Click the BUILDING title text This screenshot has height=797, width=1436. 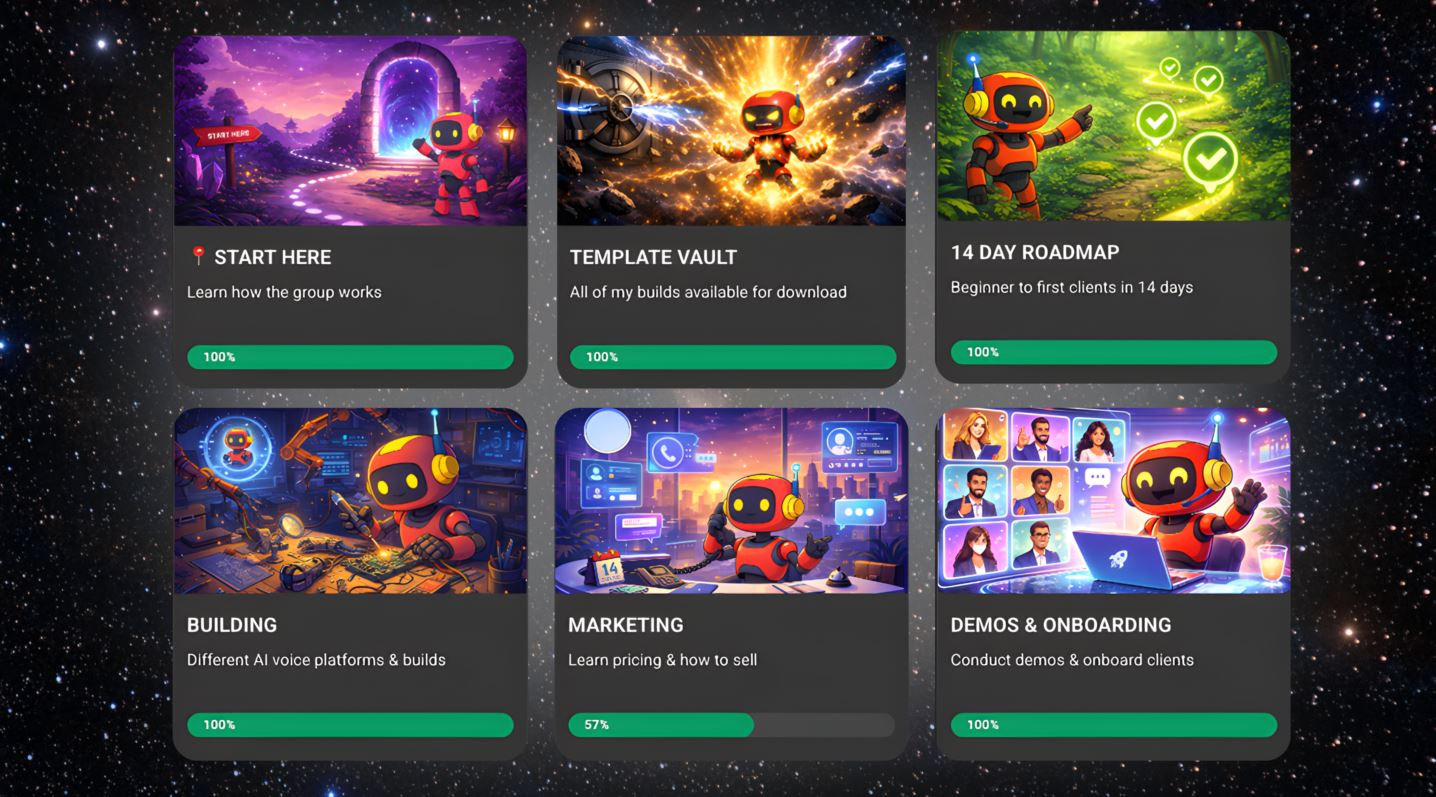pyautogui.click(x=232, y=625)
